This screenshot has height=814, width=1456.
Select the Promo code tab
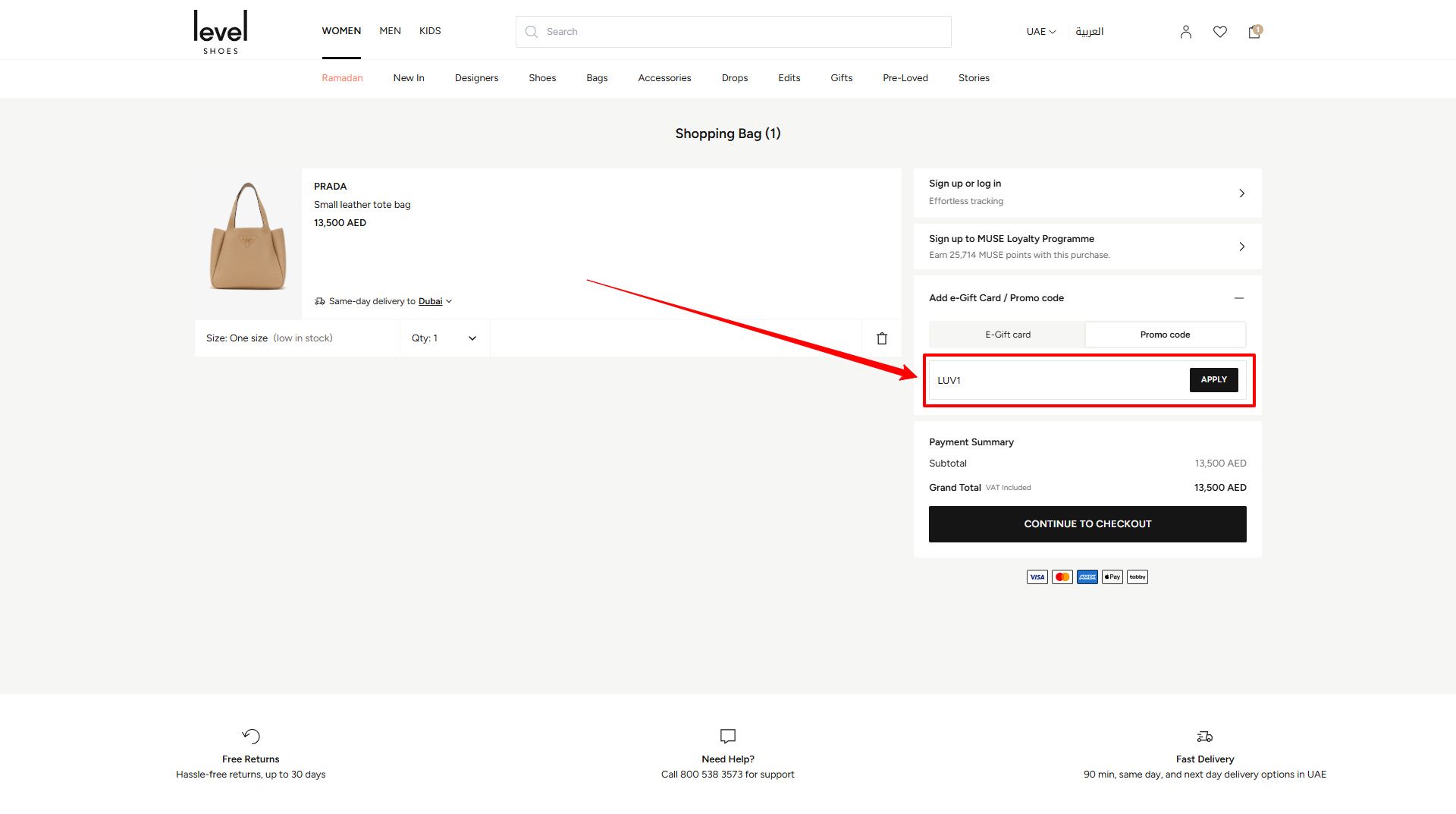pyautogui.click(x=1165, y=335)
